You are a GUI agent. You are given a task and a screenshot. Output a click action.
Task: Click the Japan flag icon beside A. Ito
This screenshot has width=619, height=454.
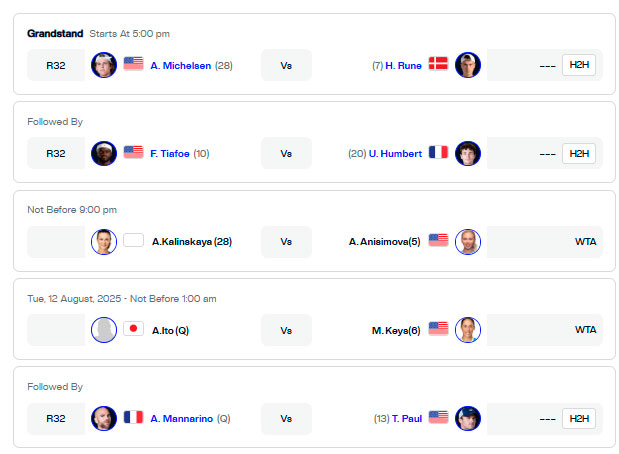point(133,328)
